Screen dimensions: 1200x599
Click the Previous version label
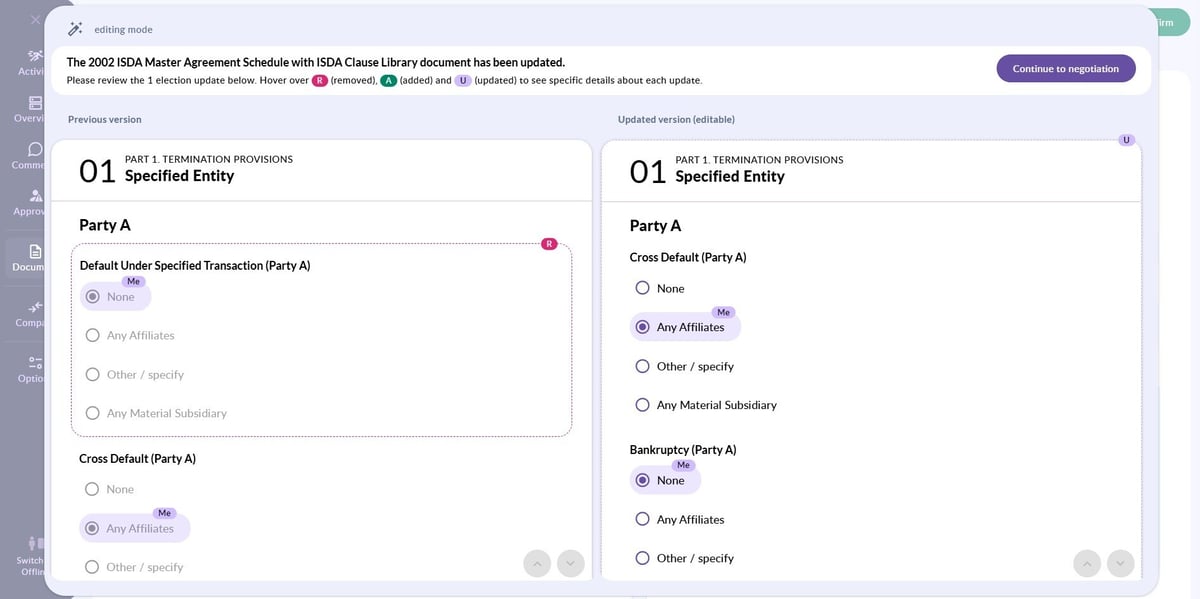pyautogui.click(x=105, y=119)
